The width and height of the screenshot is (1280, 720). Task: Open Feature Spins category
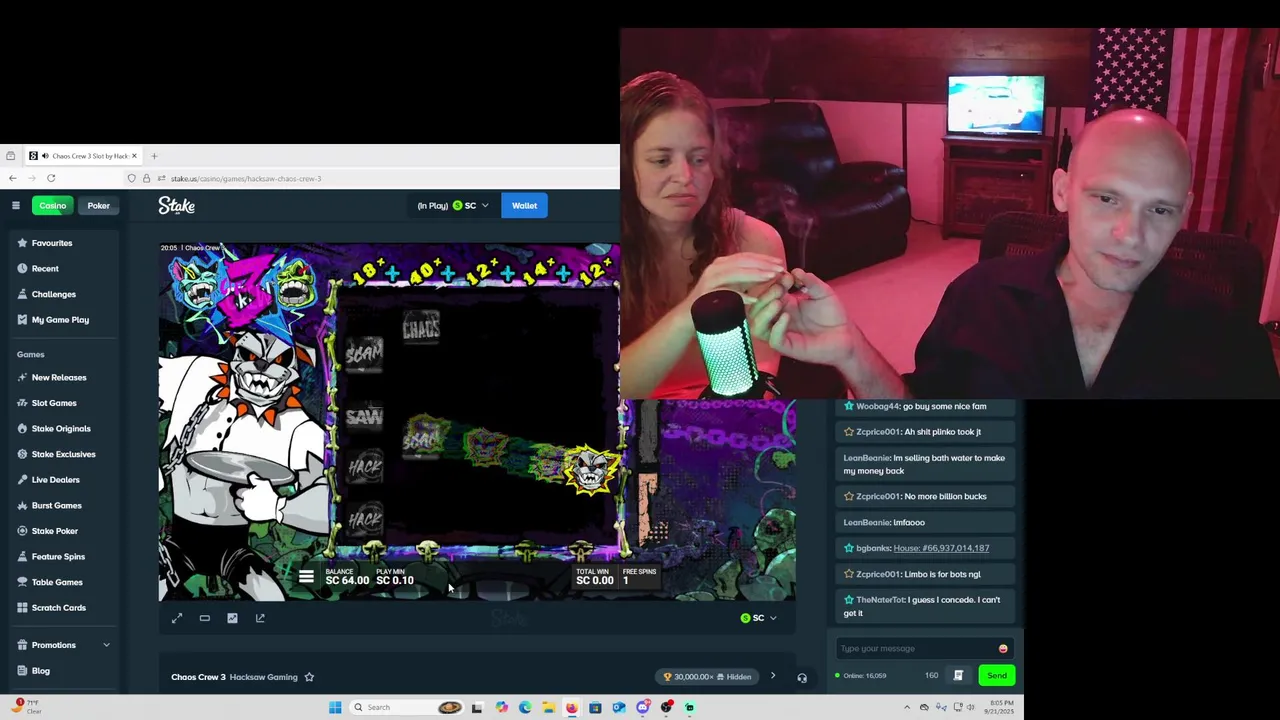[x=58, y=556]
